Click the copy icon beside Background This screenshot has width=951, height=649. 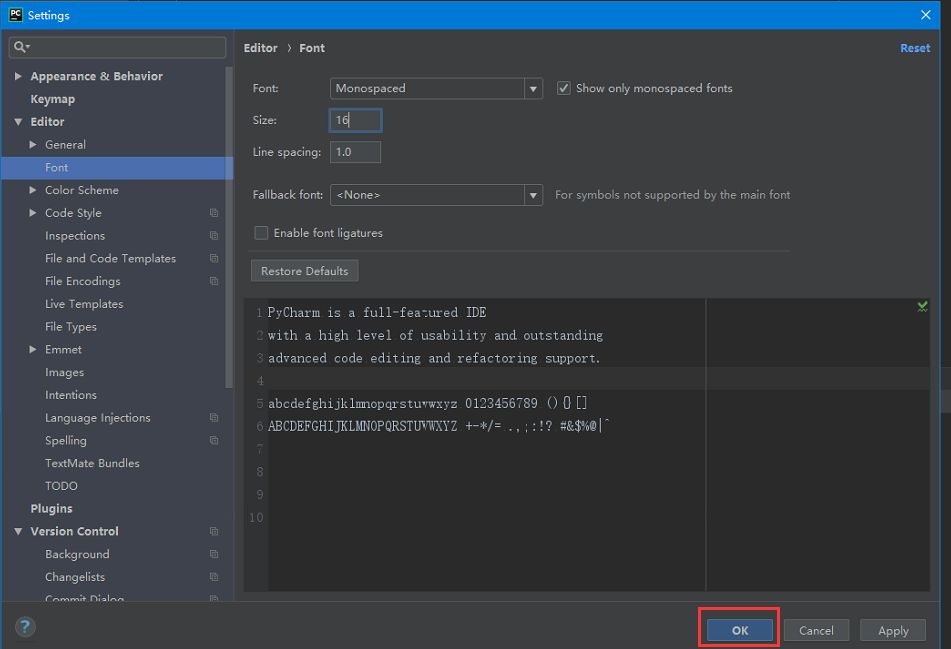pyautogui.click(x=214, y=554)
